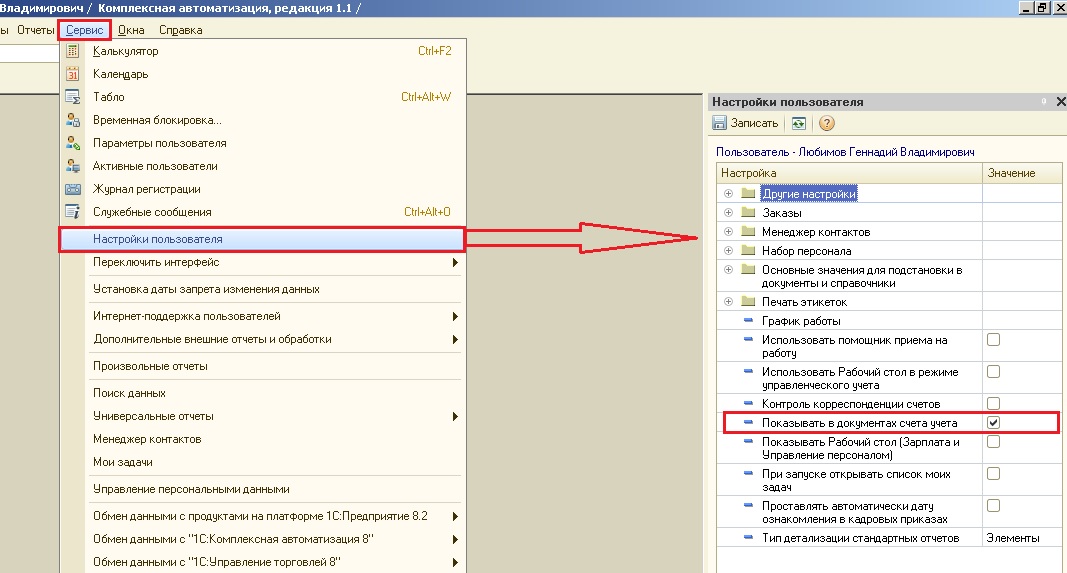This screenshot has height=573, width=1067.
Task: Toggle Использовать Рабочий стол управленческого учета checkbox
Action: click(x=994, y=372)
